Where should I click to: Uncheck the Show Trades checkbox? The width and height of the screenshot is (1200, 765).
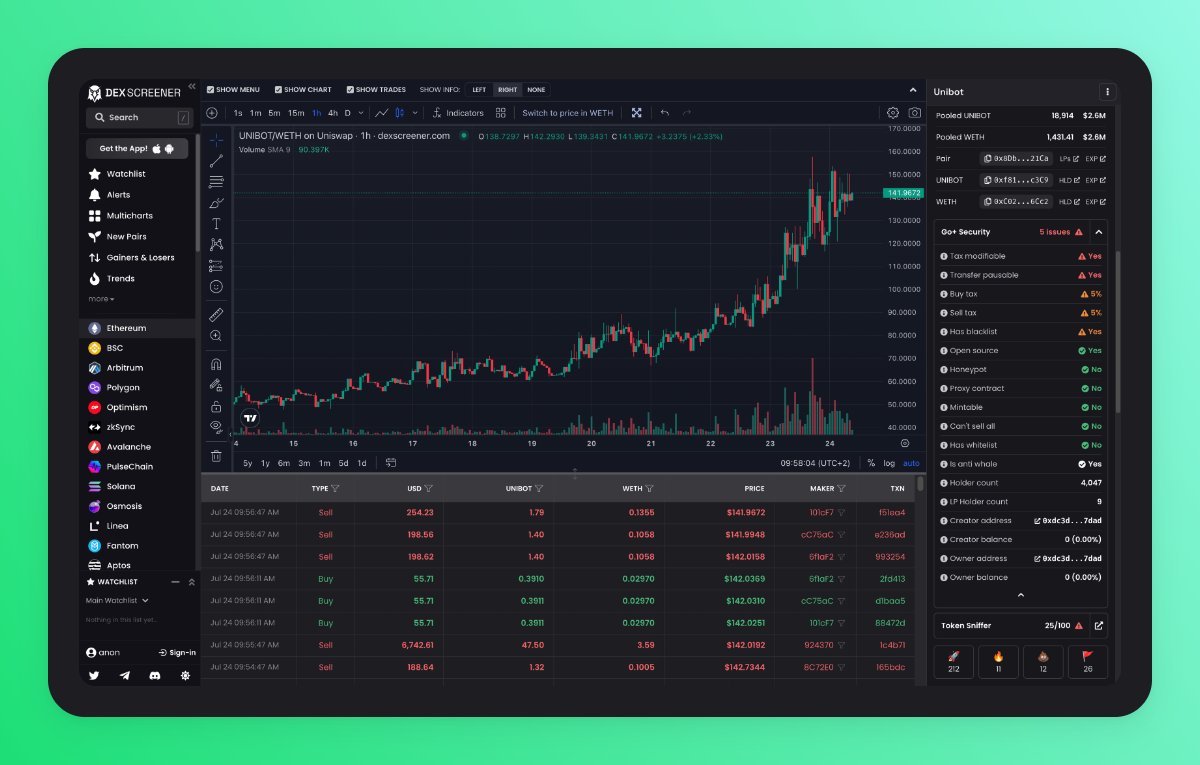click(x=350, y=90)
